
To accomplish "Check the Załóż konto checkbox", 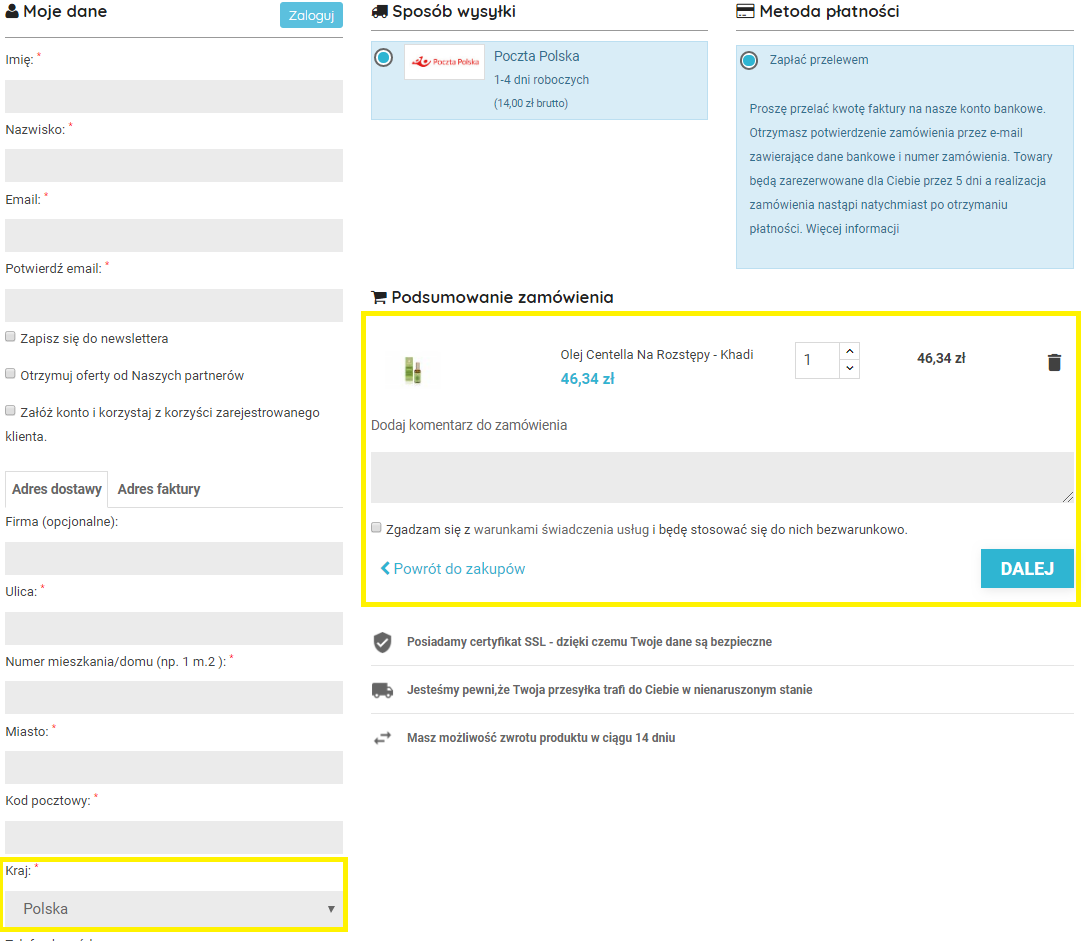I will coord(10,411).
